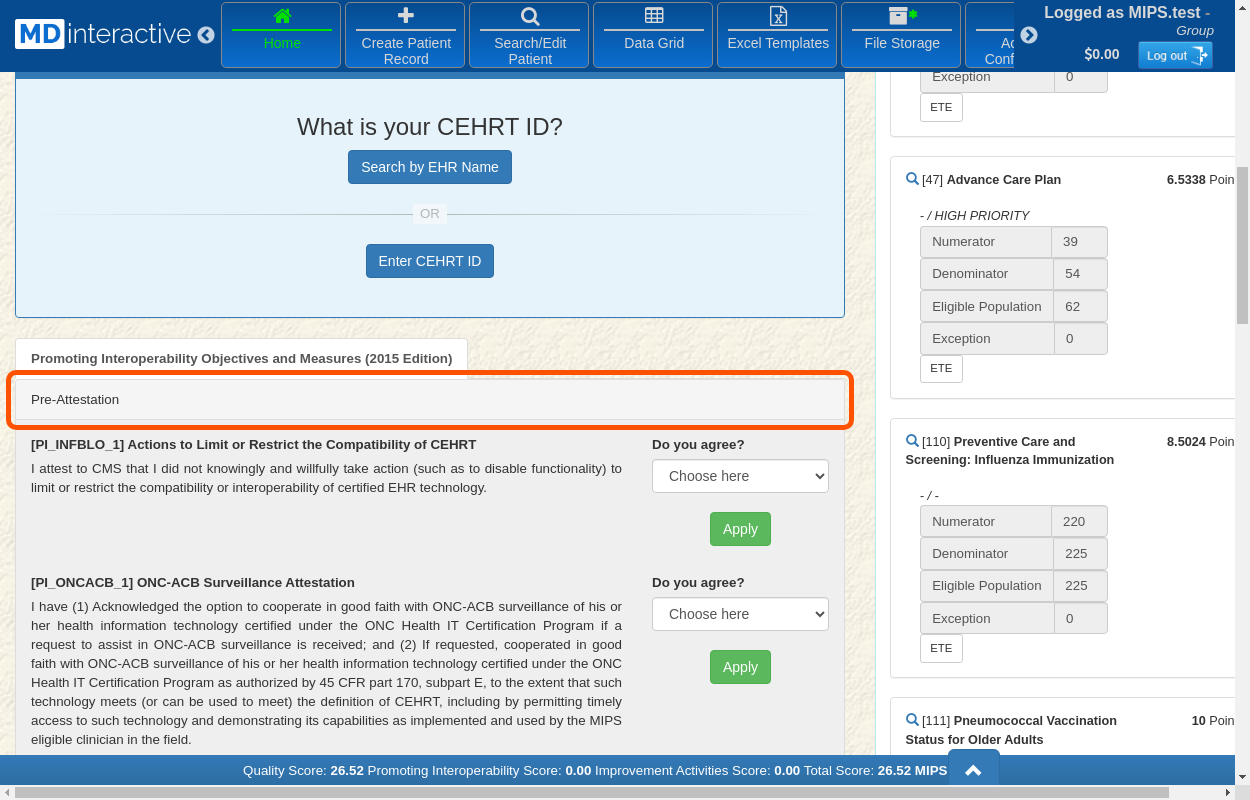Click the Log out button
Screen dimensions: 1250x800
click(1175, 55)
